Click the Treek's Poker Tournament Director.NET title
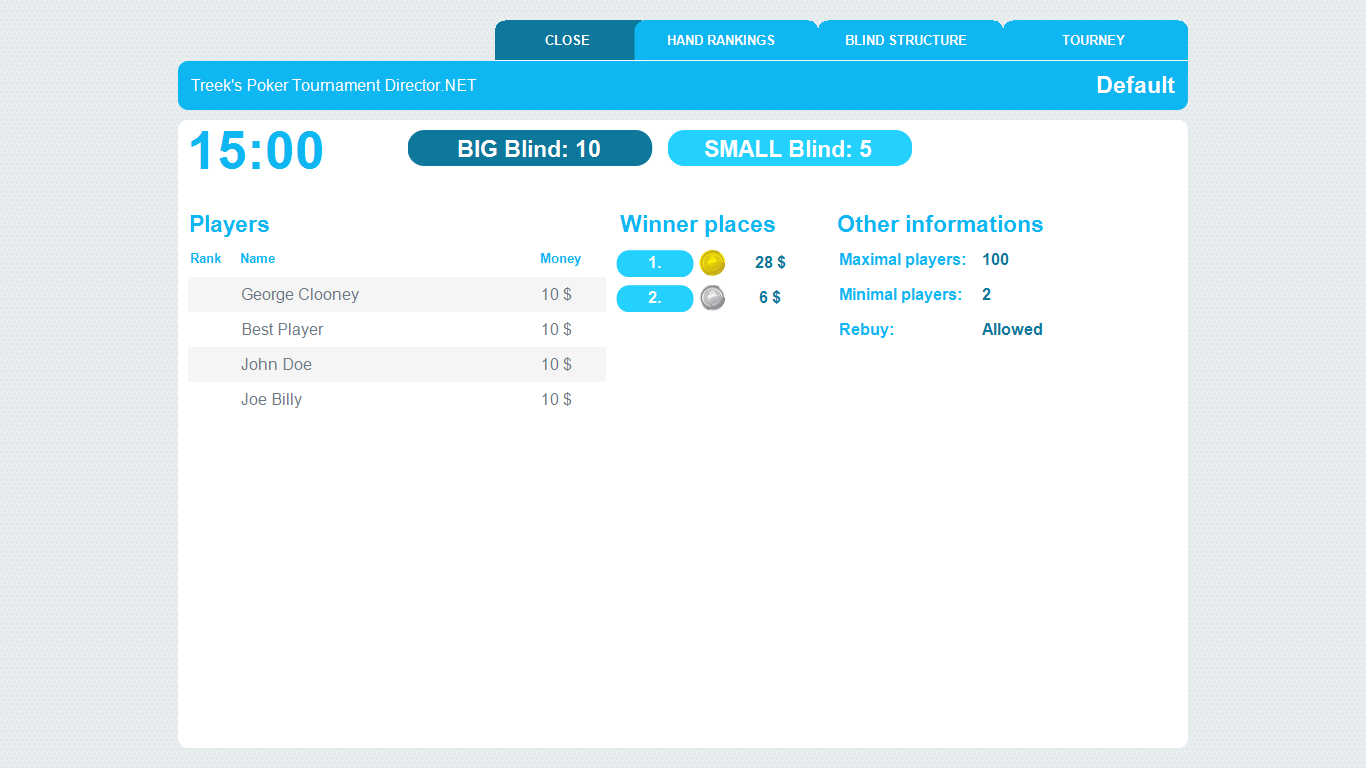Viewport: 1366px width, 768px height. [x=334, y=85]
